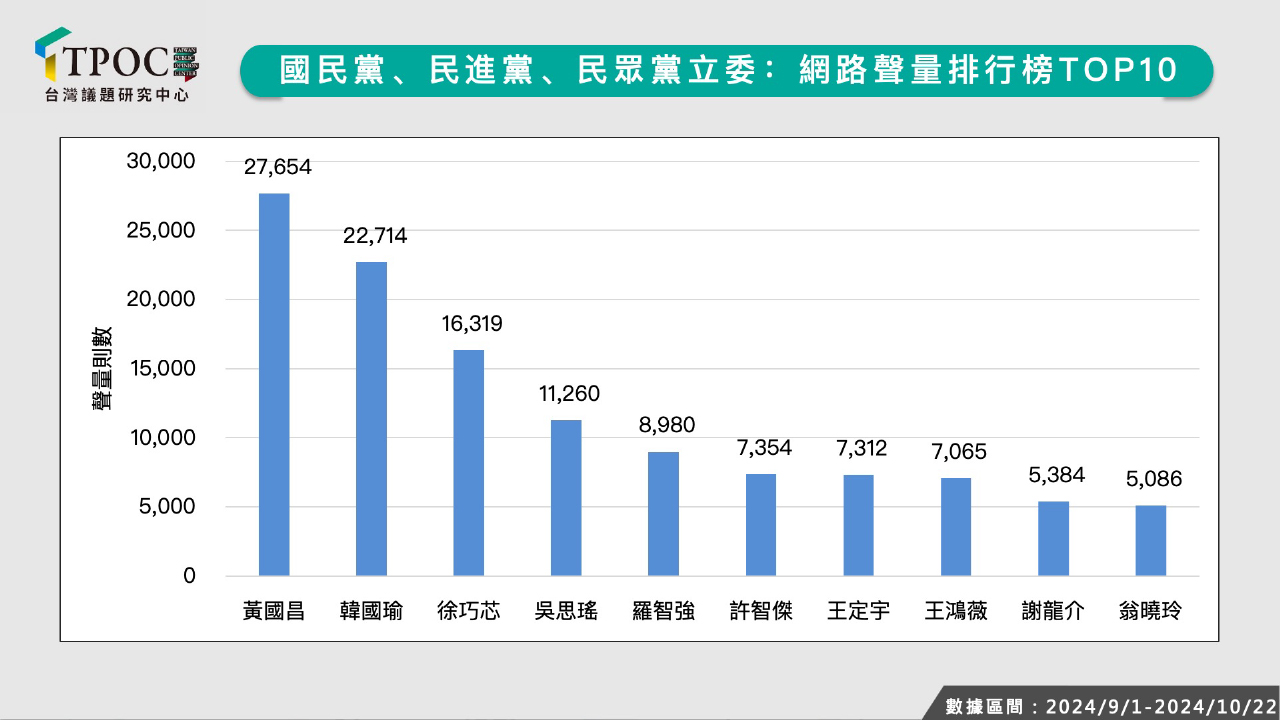Viewport: 1280px width, 720px height.
Task: Click the 27,654 data label
Action: 278,167
